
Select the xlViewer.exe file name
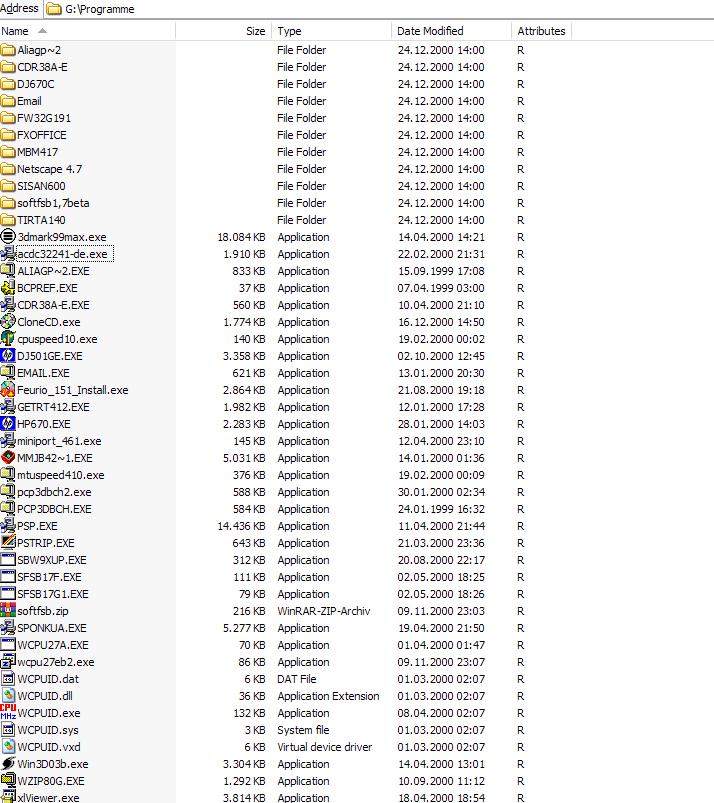(x=48, y=797)
